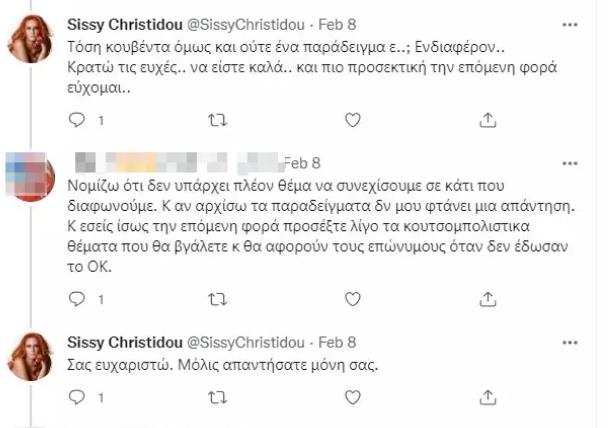Like the 'Σας ευχαριστώ' tweet
Screen dimensions: 608x428
click(352, 397)
